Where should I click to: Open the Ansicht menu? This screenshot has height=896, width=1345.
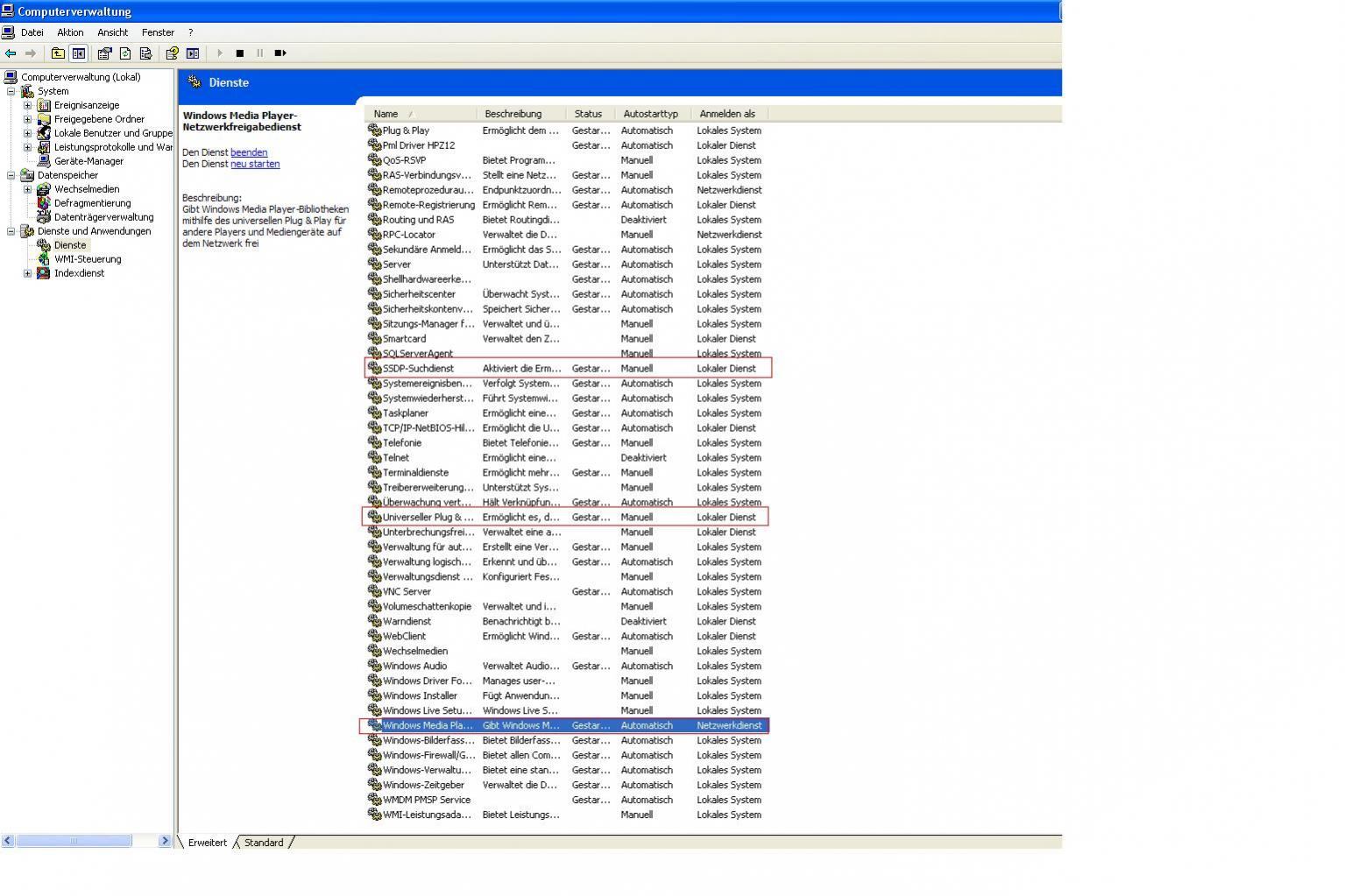click(x=112, y=32)
